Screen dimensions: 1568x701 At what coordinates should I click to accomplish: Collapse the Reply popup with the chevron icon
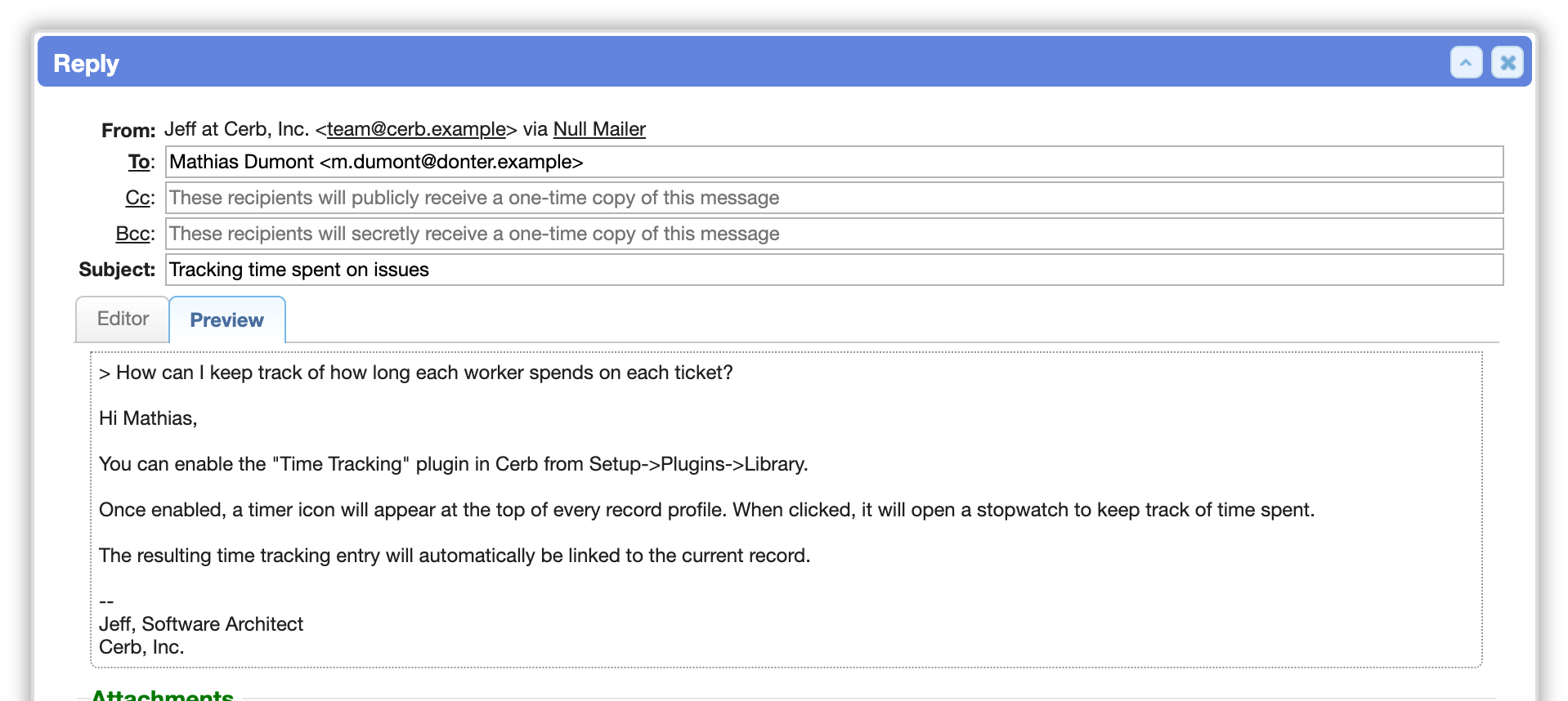point(1466,63)
